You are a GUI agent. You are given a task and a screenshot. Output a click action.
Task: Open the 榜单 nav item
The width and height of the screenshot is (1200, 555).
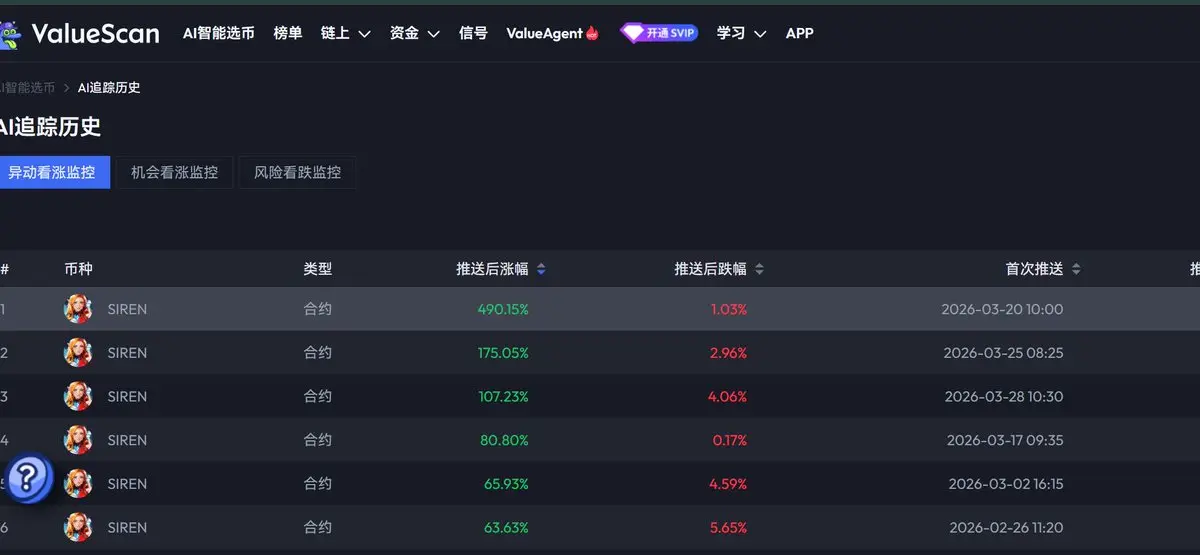(288, 33)
